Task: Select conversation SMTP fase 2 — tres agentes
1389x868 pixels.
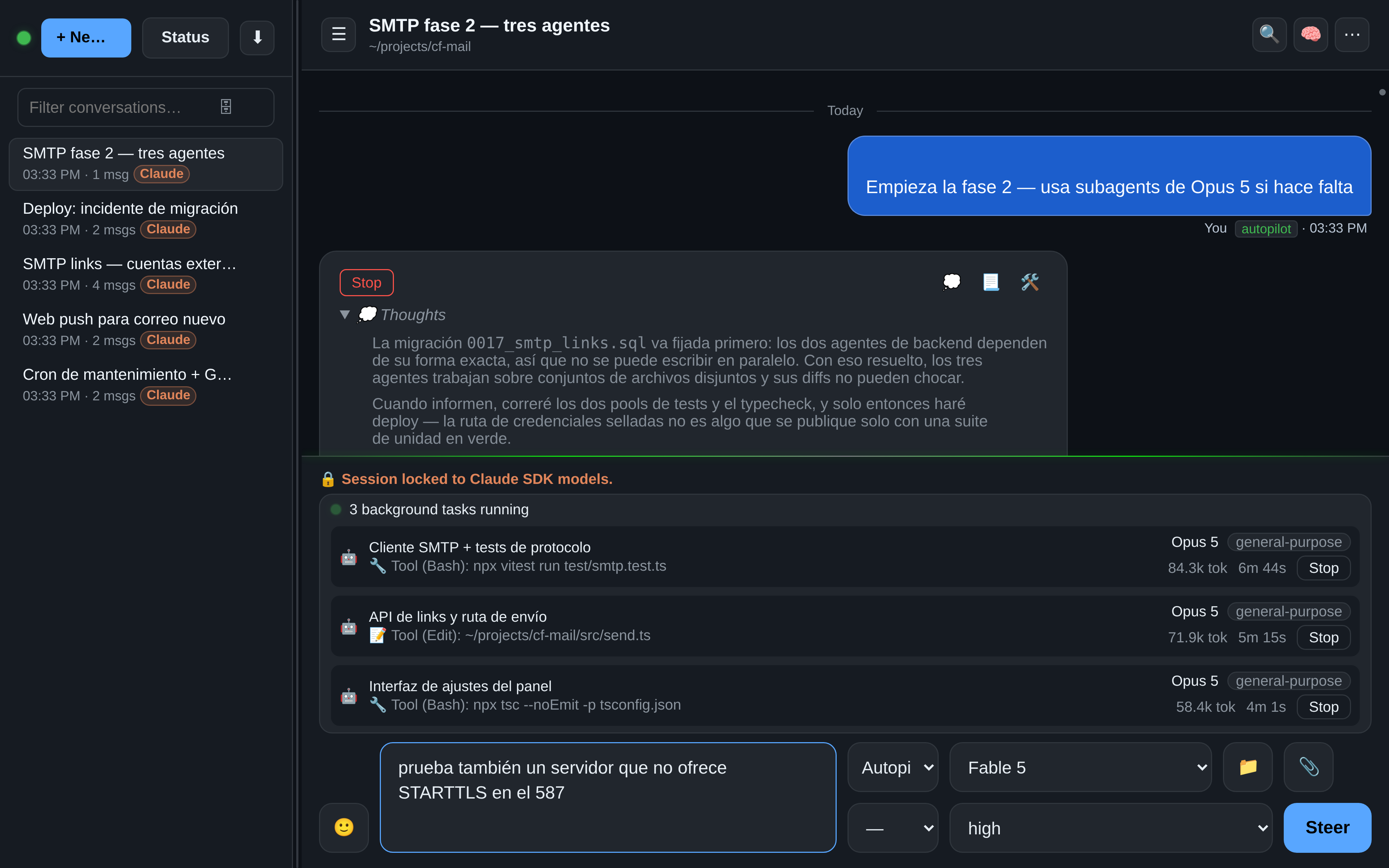Action: [x=146, y=163]
